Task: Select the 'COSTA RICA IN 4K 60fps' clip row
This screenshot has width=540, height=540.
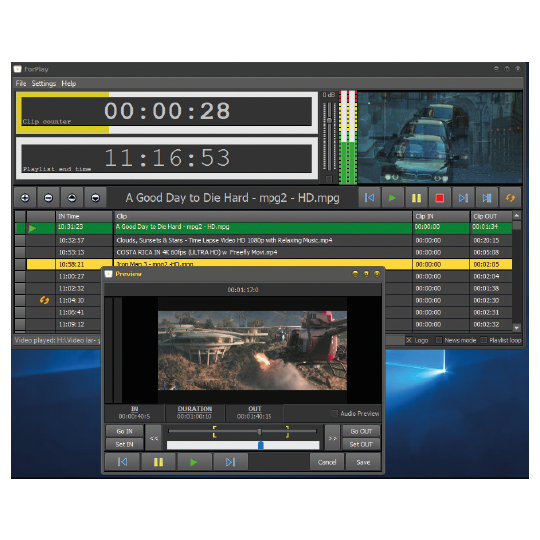Action: tap(263, 252)
